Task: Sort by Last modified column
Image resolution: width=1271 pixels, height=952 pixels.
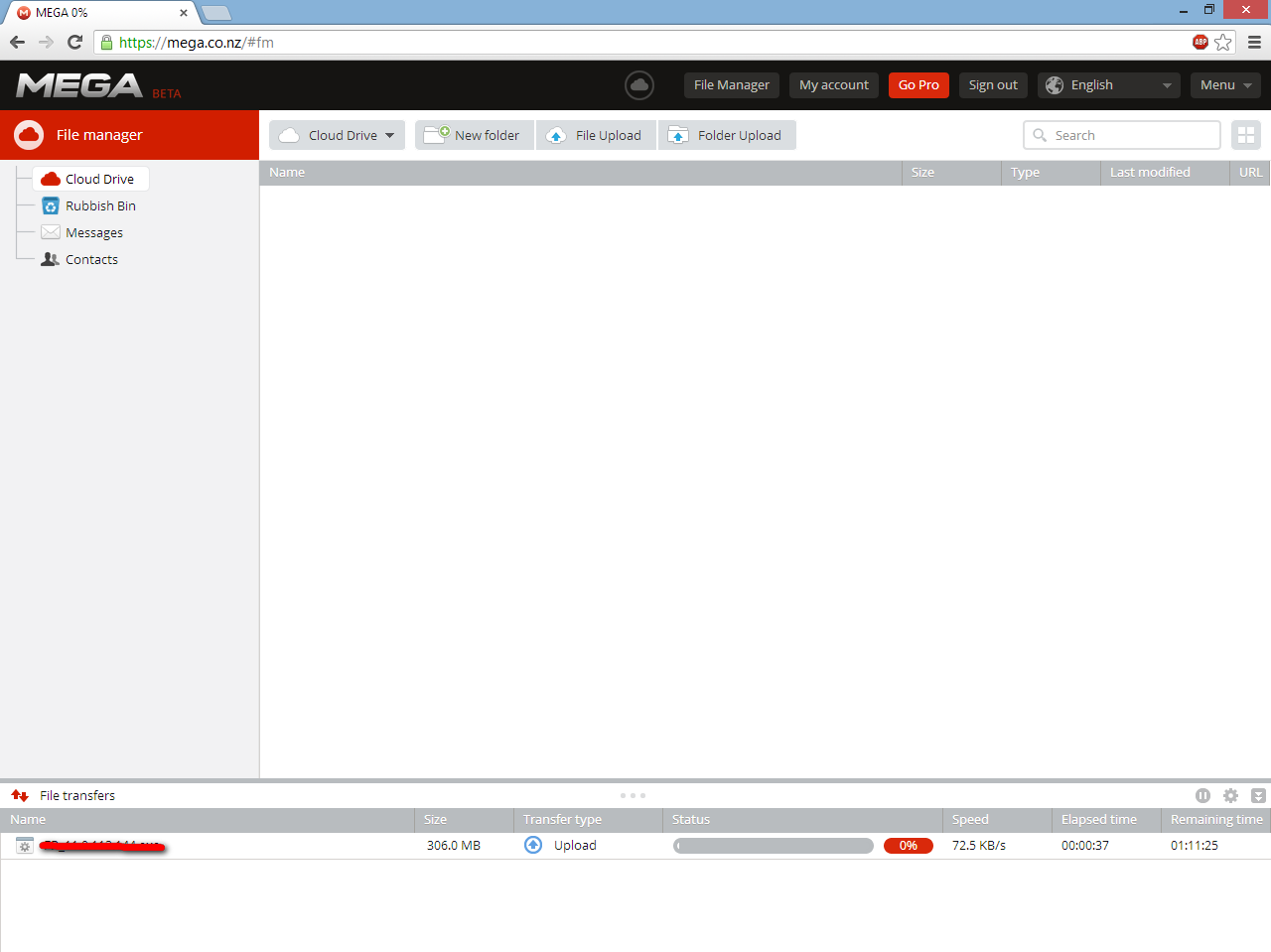Action: 1165,173
